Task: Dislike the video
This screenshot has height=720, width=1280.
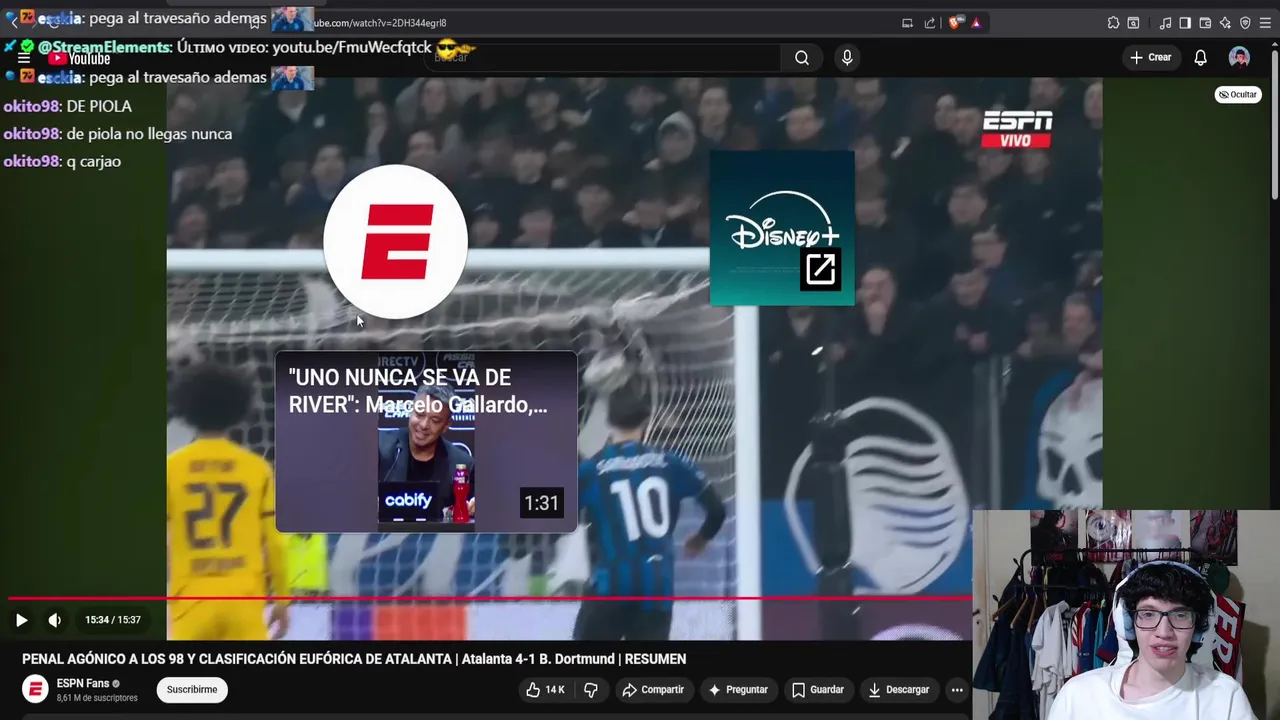Action: pos(591,690)
